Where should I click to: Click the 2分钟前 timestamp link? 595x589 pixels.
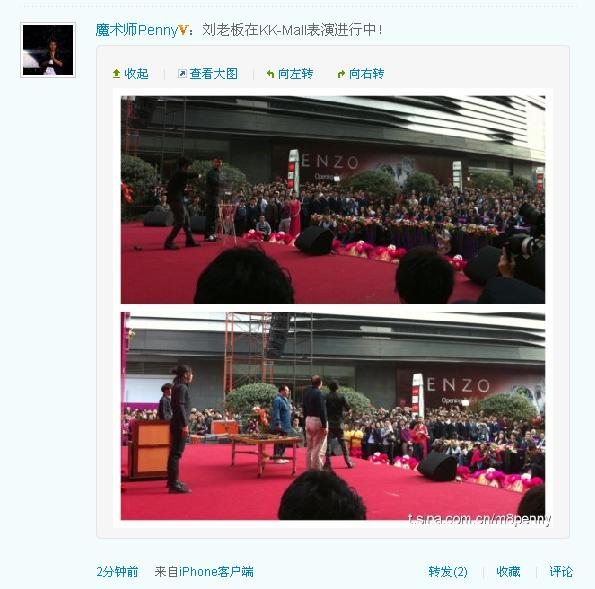pyautogui.click(x=117, y=572)
